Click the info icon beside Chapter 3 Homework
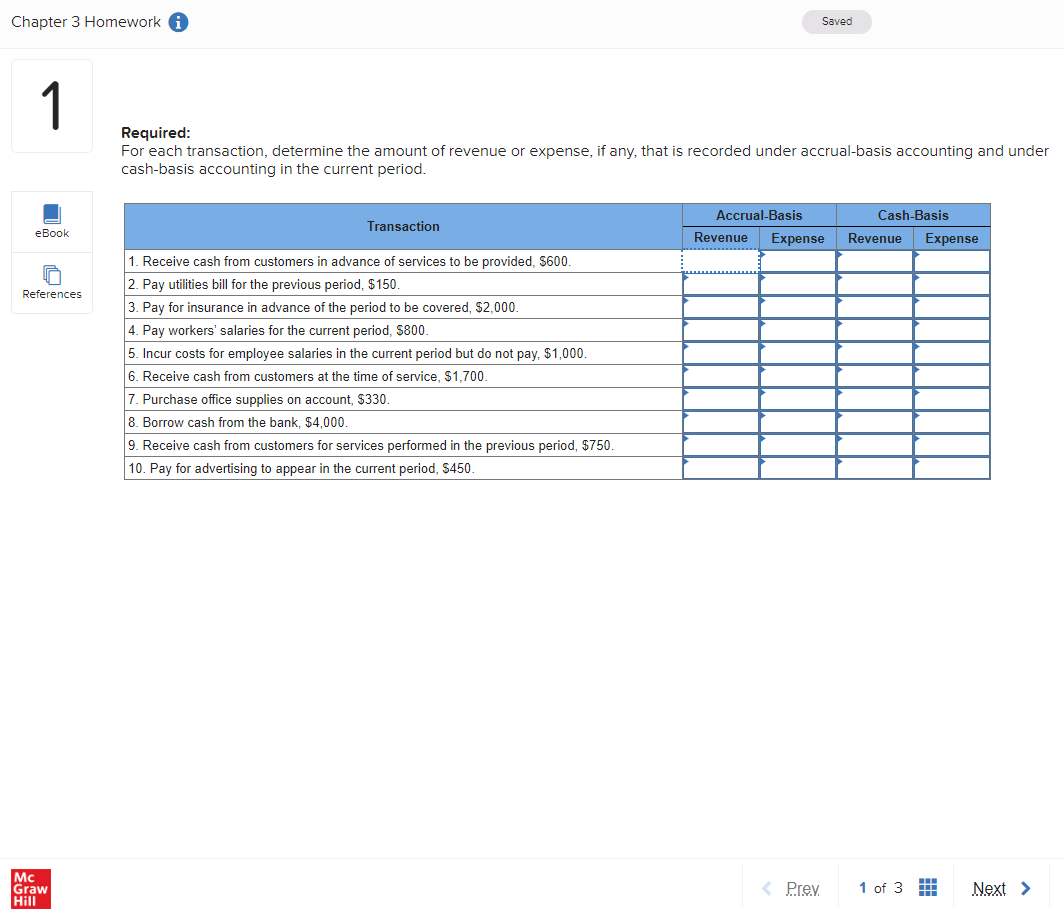Image resolution: width=1064 pixels, height=910 pixels. click(178, 21)
